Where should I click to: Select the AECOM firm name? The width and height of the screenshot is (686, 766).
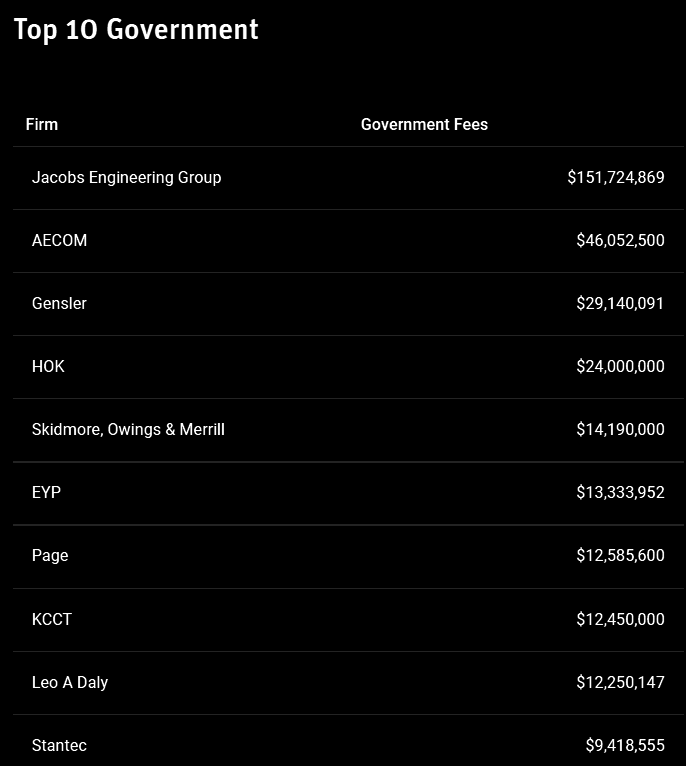[59, 240]
